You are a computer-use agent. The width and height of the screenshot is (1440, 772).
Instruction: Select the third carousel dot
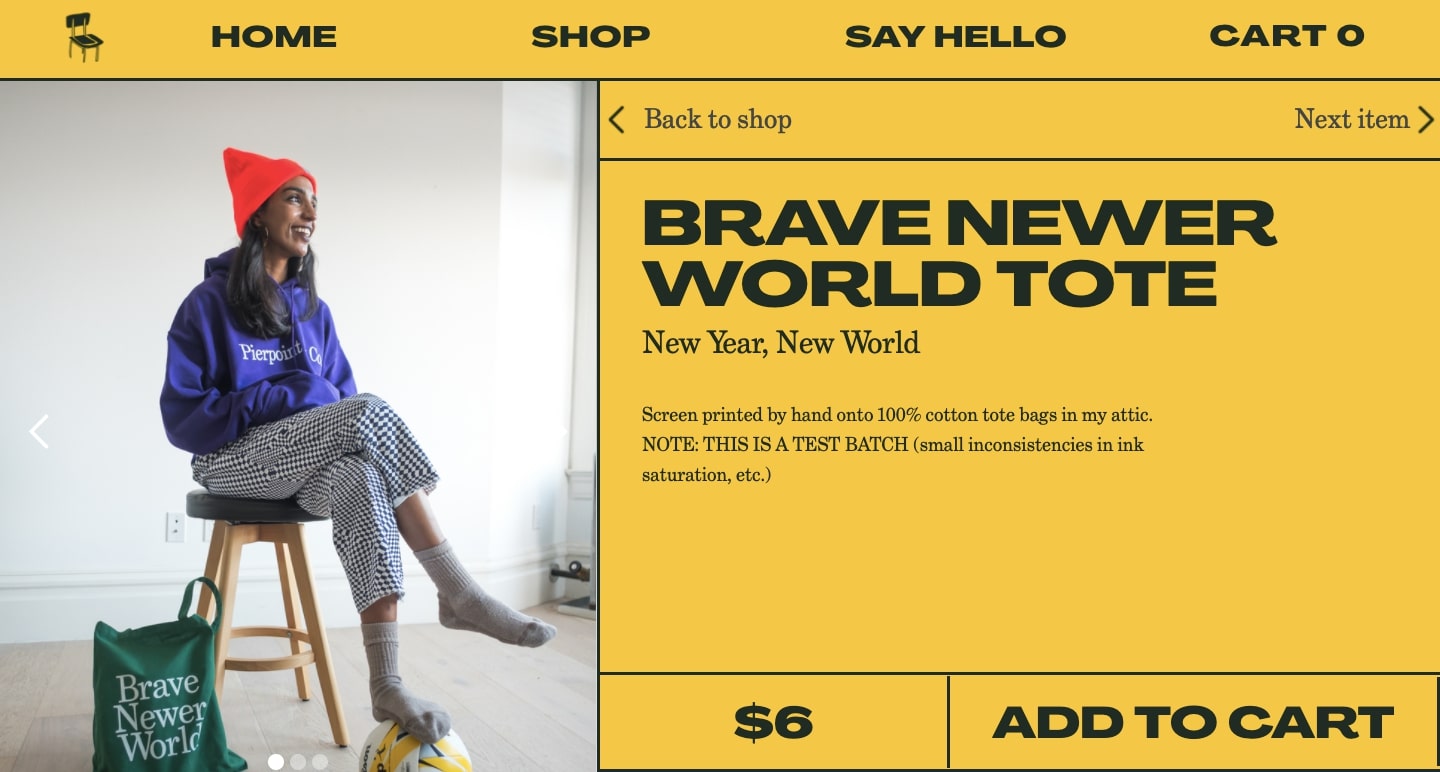click(x=320, y=762)
